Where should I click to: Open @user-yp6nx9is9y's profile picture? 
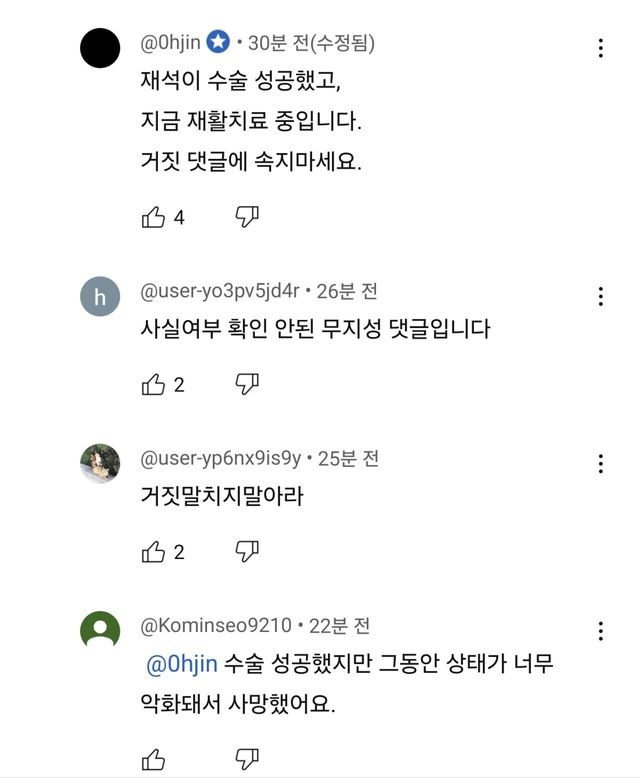tap(100, 463)
